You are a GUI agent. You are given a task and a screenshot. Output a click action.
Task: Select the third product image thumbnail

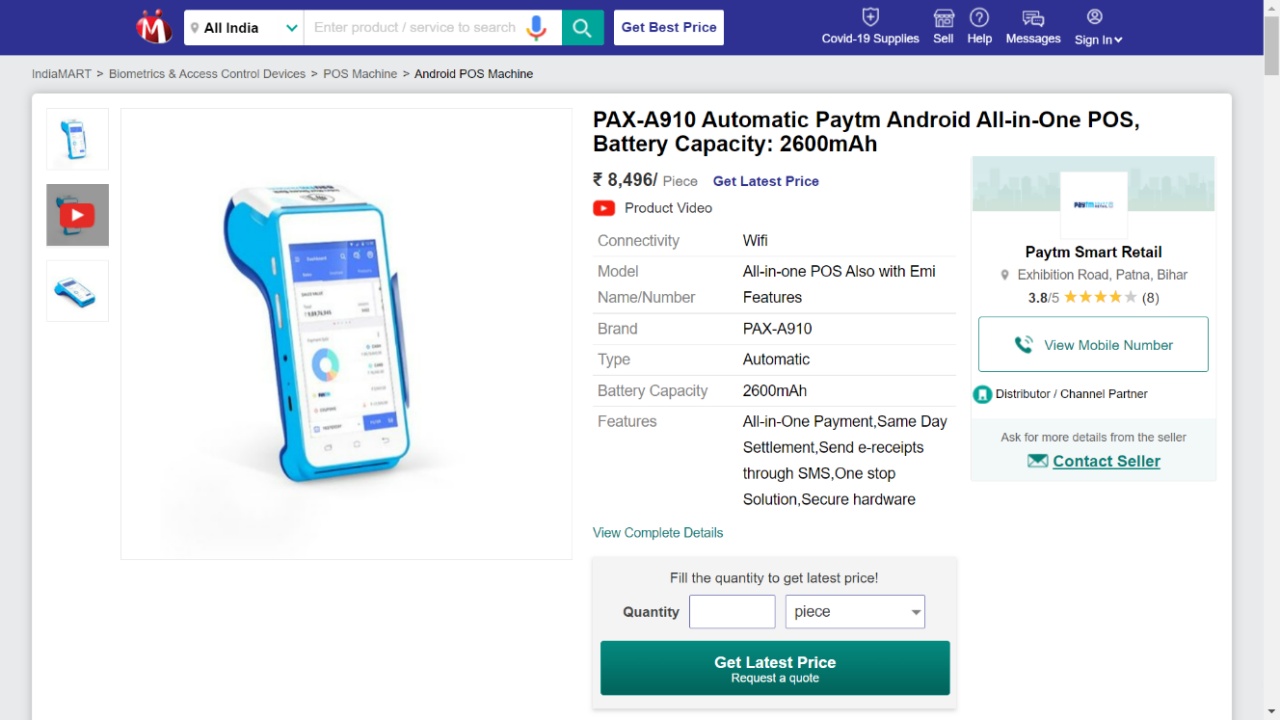pyautogui.click(x=77, y=291)
